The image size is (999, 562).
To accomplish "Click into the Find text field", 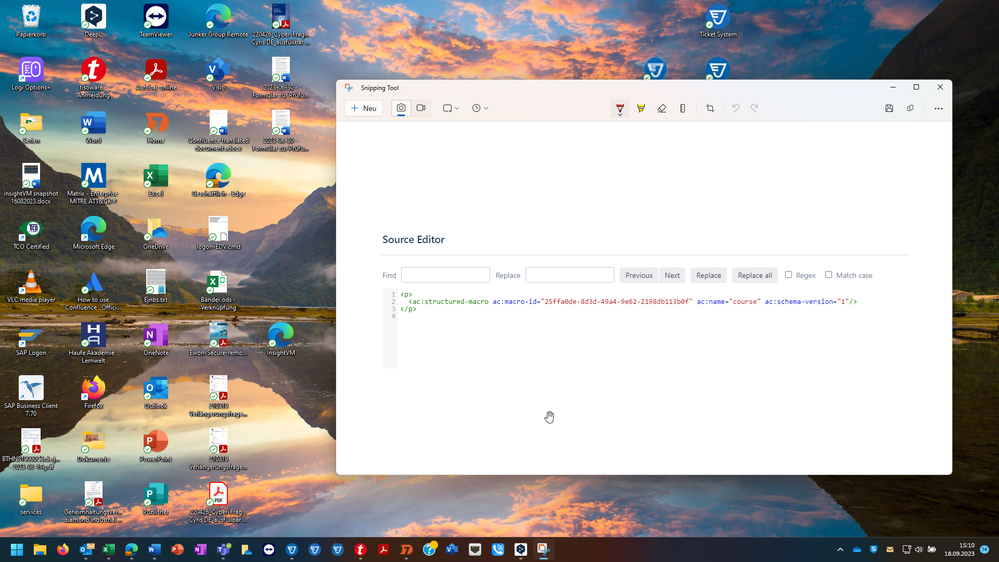I will pos(445,275).
